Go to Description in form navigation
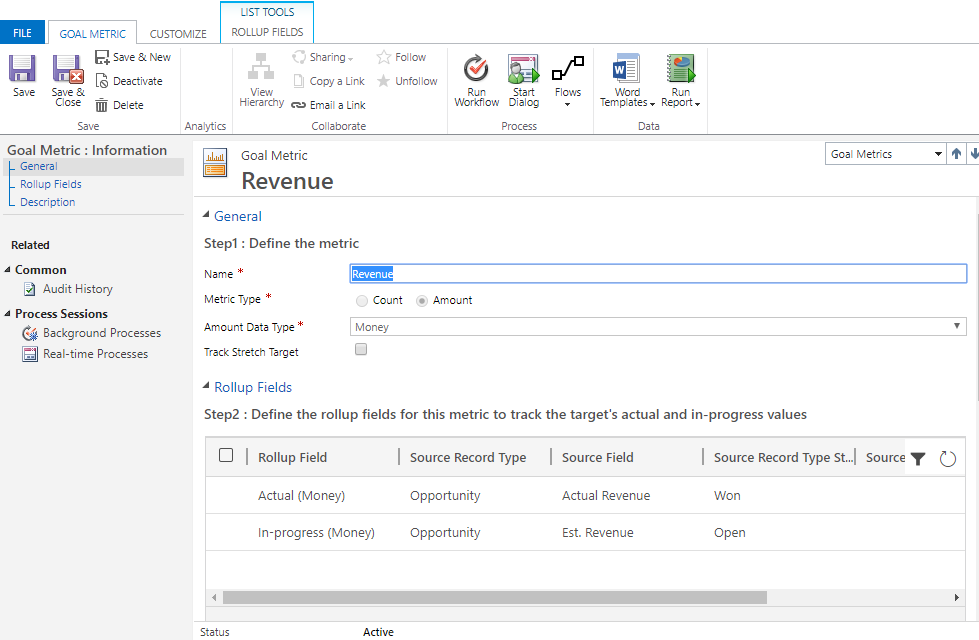Viewport: 979px width, 640px height. pos(47,202)
